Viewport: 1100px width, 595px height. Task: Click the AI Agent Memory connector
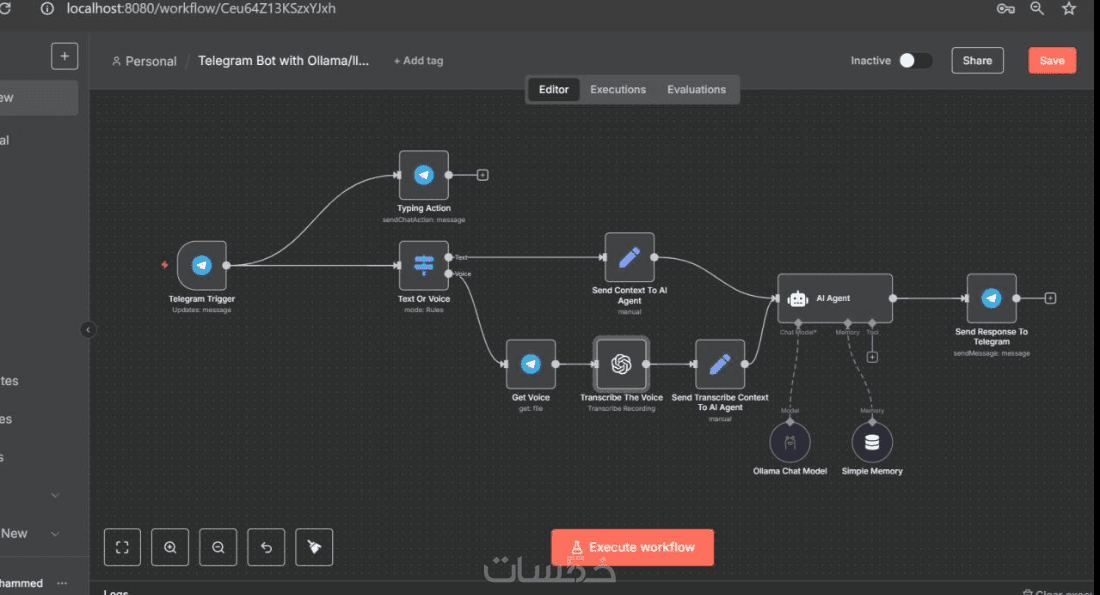(x=847, y=323)
